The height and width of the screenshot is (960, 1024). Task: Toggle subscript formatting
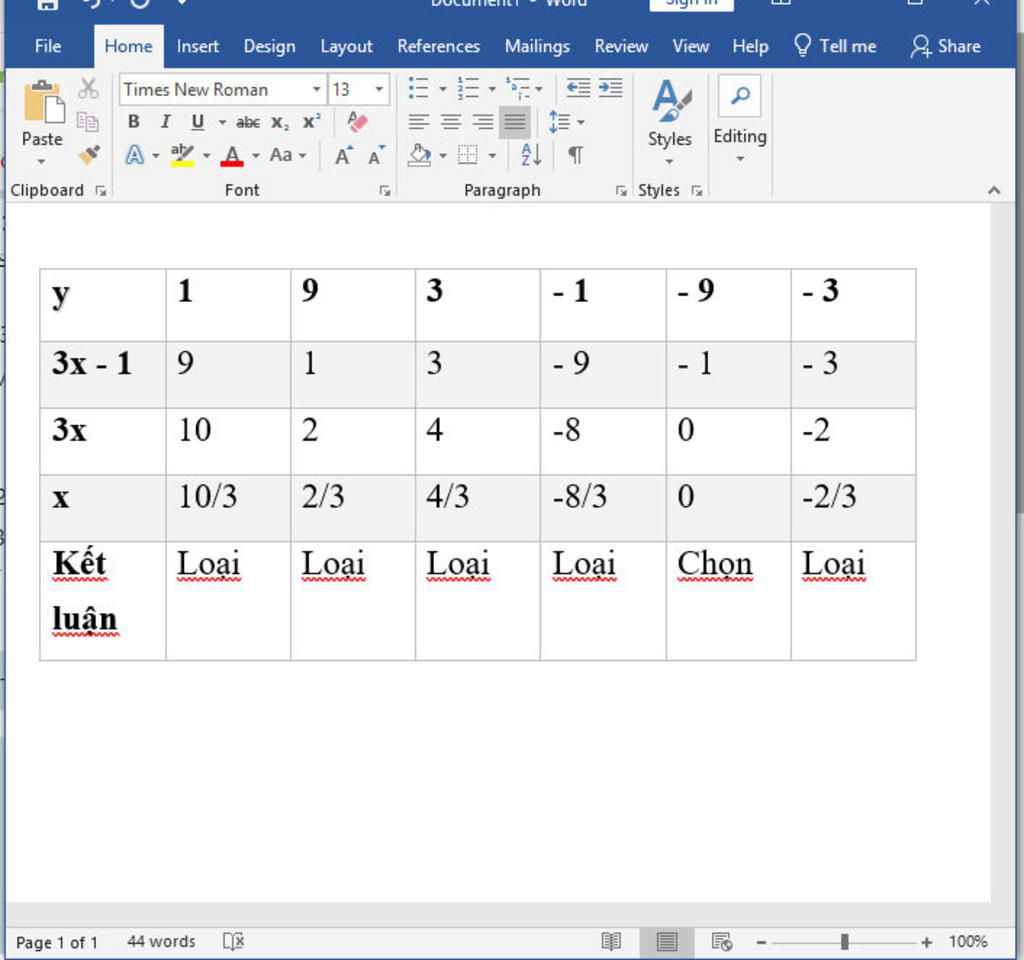pyautogui.click(x=280, y=121)
